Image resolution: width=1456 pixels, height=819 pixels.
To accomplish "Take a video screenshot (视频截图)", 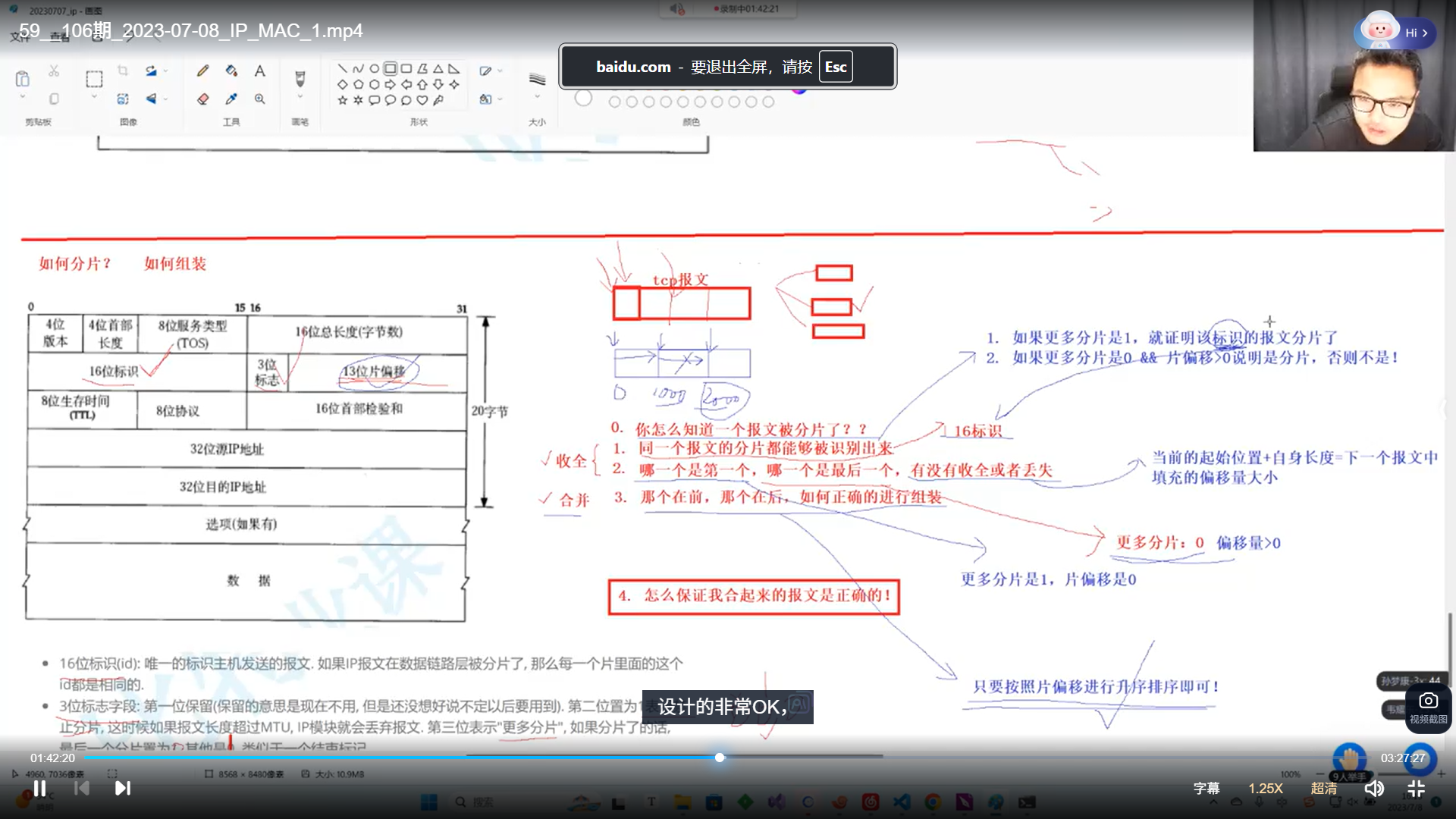I will [x=1428, y=707].
